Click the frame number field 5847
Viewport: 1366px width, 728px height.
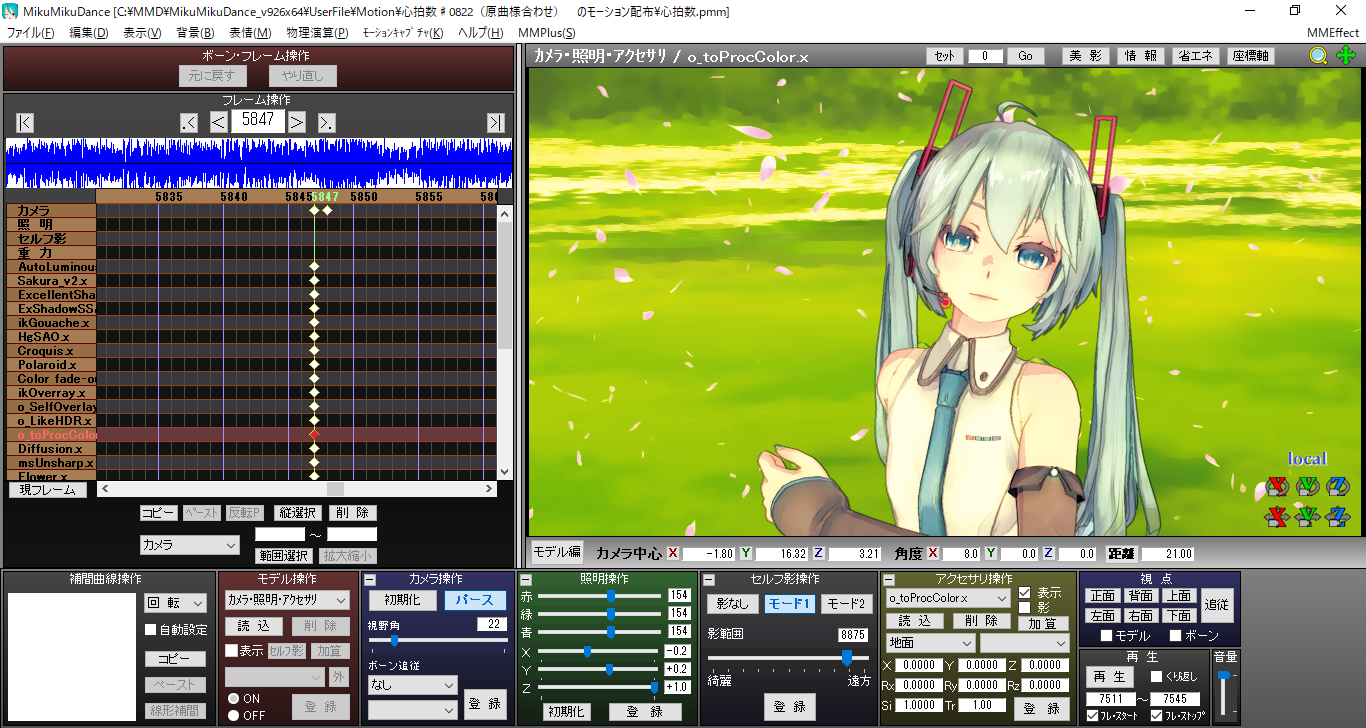point(258,120)
